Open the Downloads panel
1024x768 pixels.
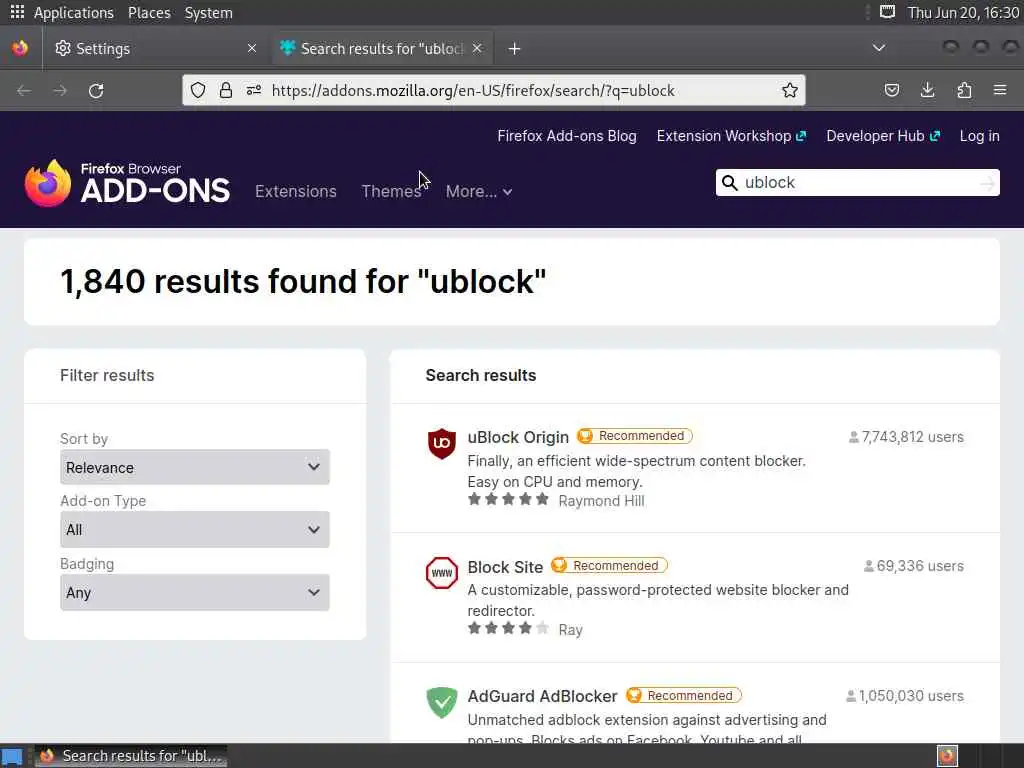(928, 91)
